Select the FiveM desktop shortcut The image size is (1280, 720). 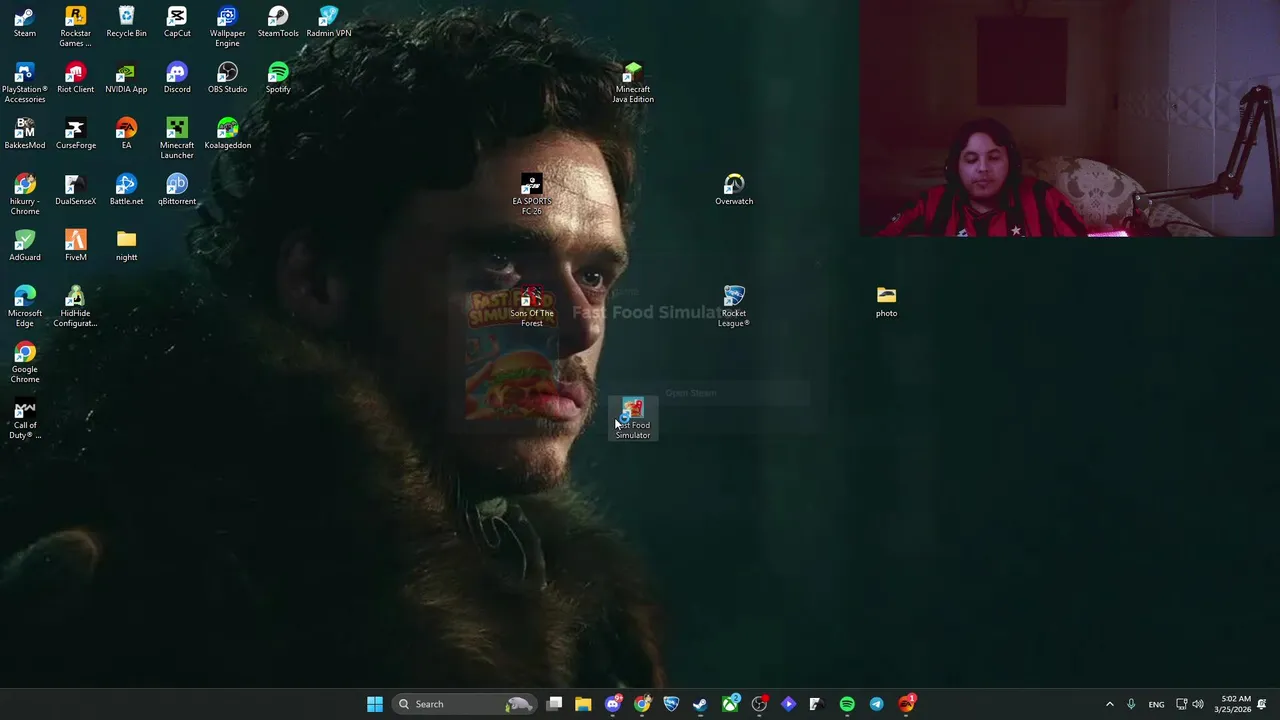(75, 246)
